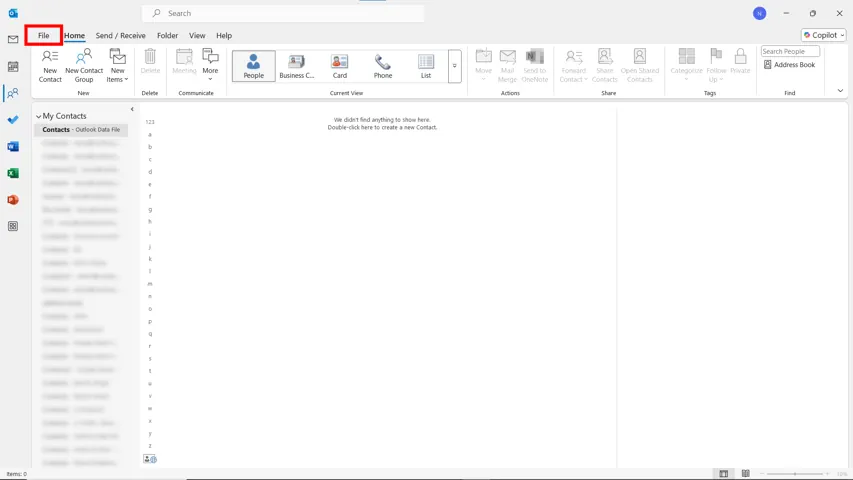Click the Outlook logo icon
This screenshot has height=480, width=853.
[13, 13]
